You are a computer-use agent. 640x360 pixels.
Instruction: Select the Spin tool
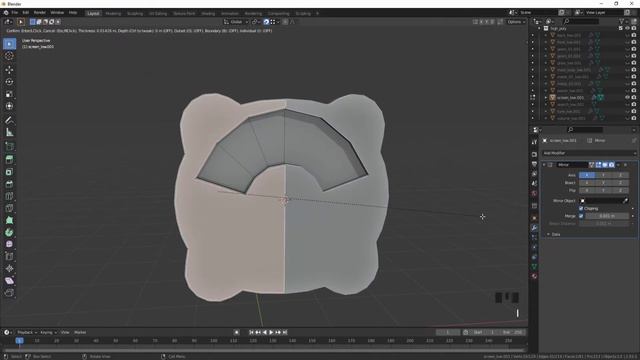9,232
